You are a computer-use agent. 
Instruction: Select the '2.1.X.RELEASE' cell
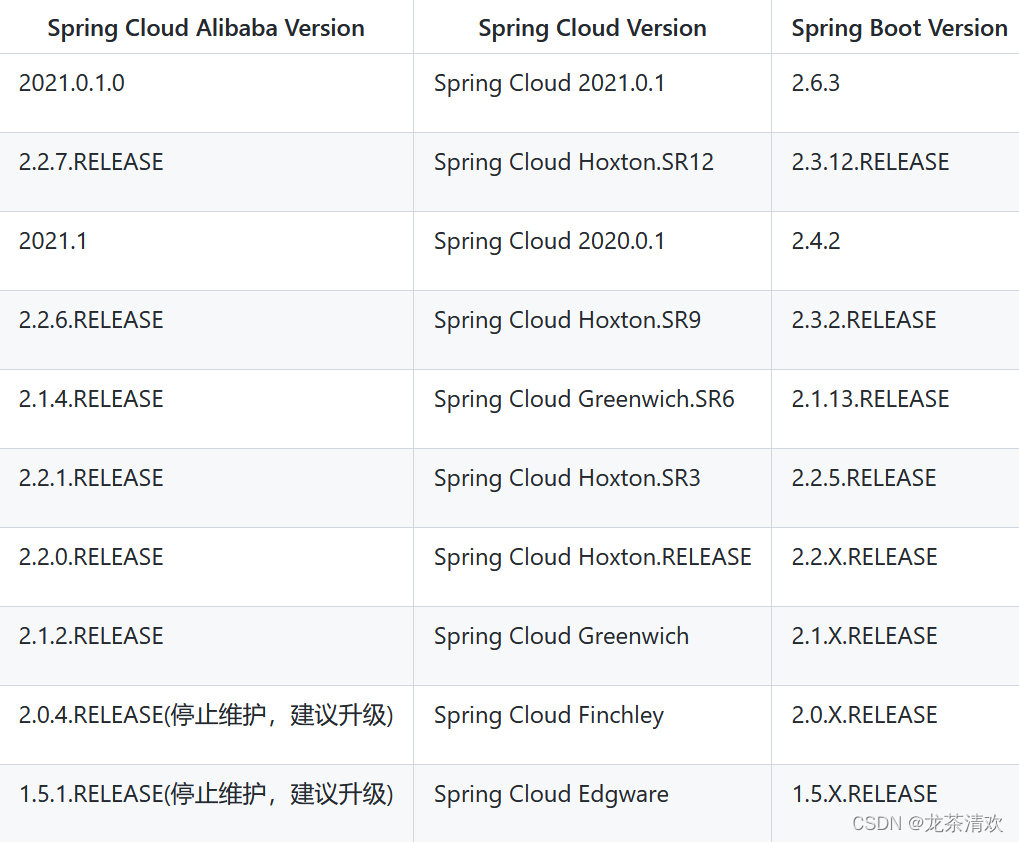[896, 646]
